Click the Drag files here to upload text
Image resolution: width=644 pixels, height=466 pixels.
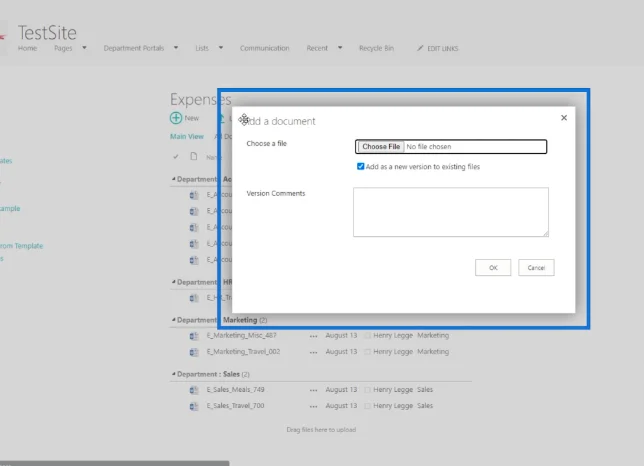(321, 429)
